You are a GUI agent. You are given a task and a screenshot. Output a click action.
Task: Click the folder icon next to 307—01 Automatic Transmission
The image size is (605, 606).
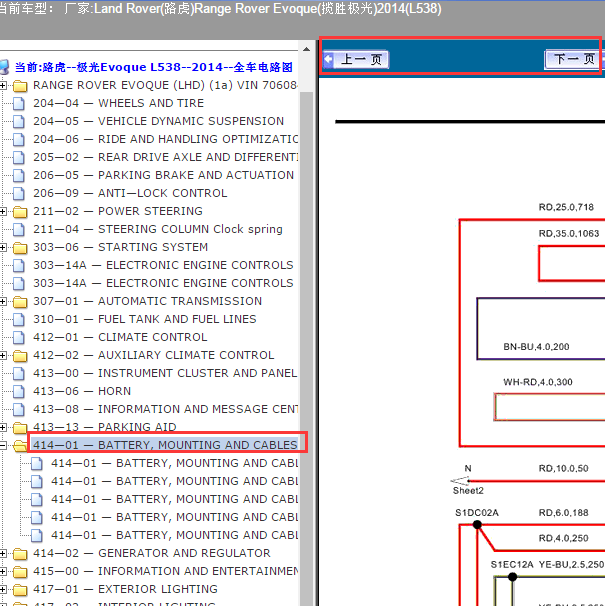coord(20,301)
